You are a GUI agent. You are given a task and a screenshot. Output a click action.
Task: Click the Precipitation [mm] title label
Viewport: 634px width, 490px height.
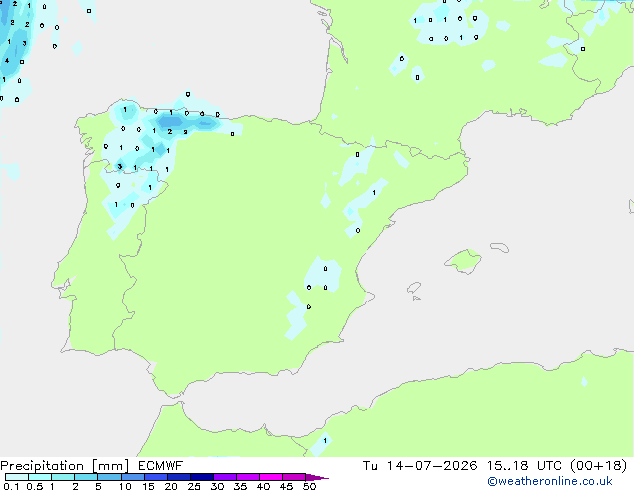point(64,466)
